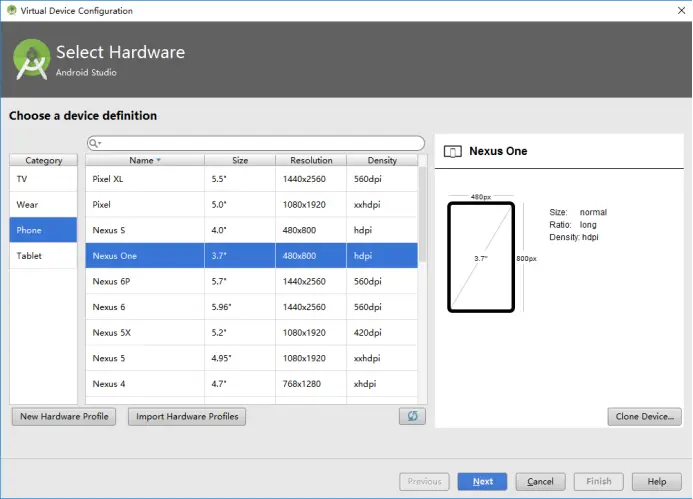This screenshot has width=693, height=499.
Task: Select the Nexus 5 device name cell
Action: click(145, 358)
